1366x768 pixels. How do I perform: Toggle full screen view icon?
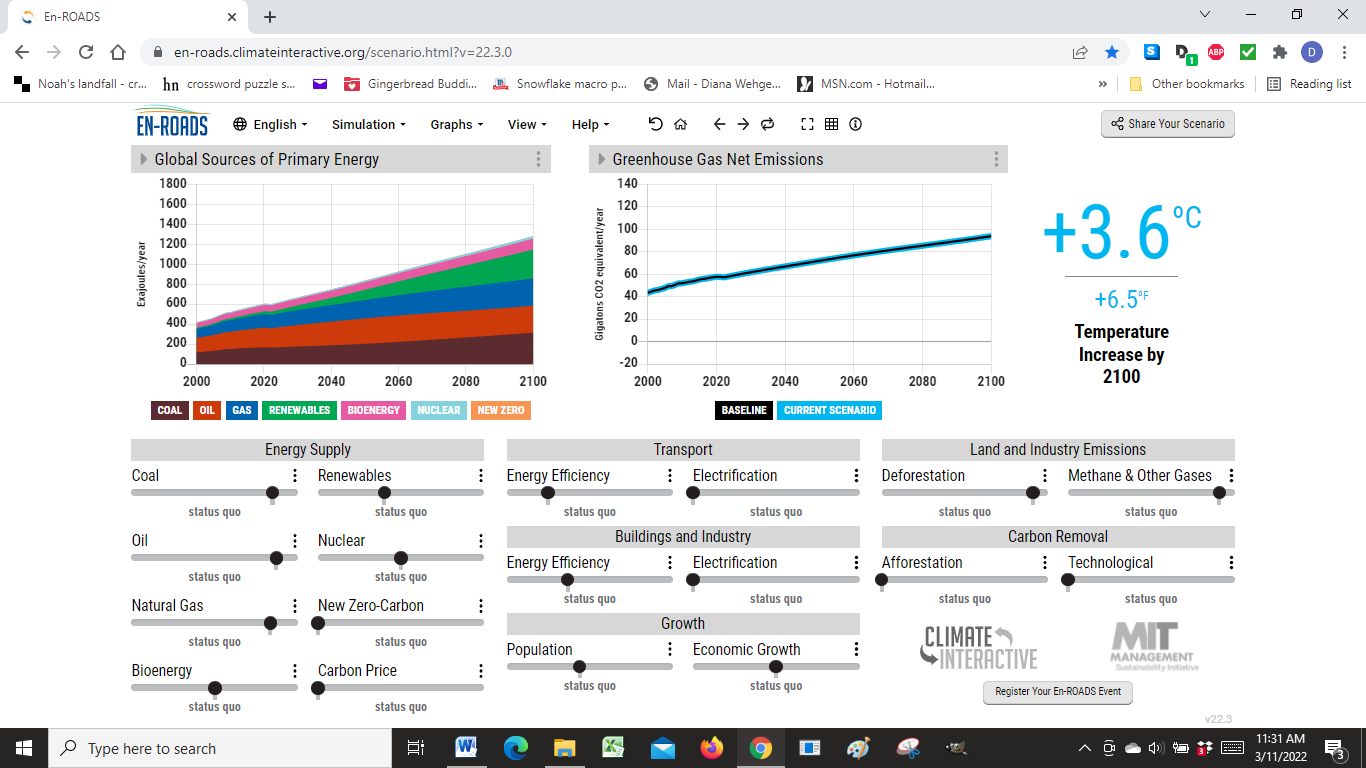click(x=807, y=124)
